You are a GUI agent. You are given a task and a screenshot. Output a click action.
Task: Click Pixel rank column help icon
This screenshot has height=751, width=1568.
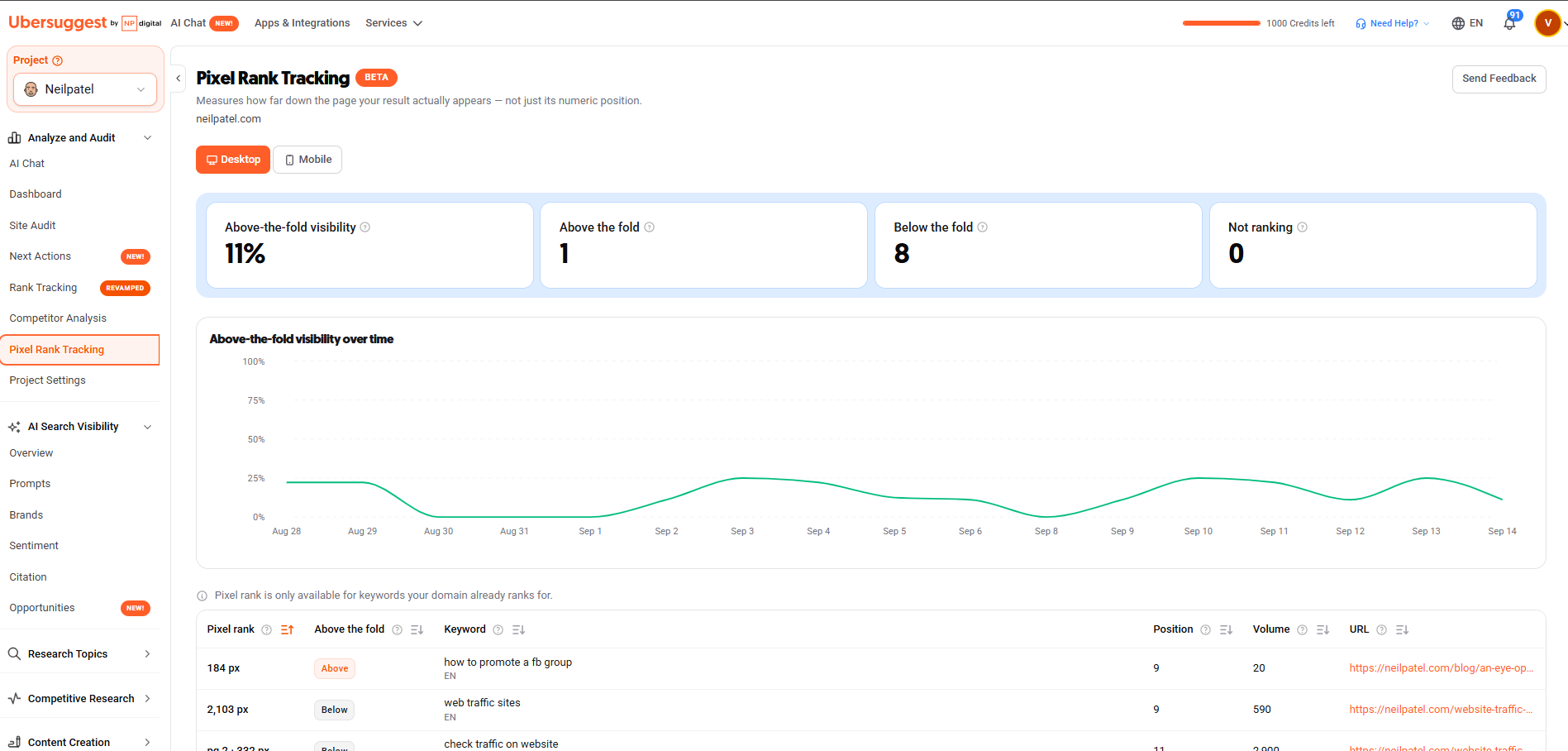click(x=267, y=630)
